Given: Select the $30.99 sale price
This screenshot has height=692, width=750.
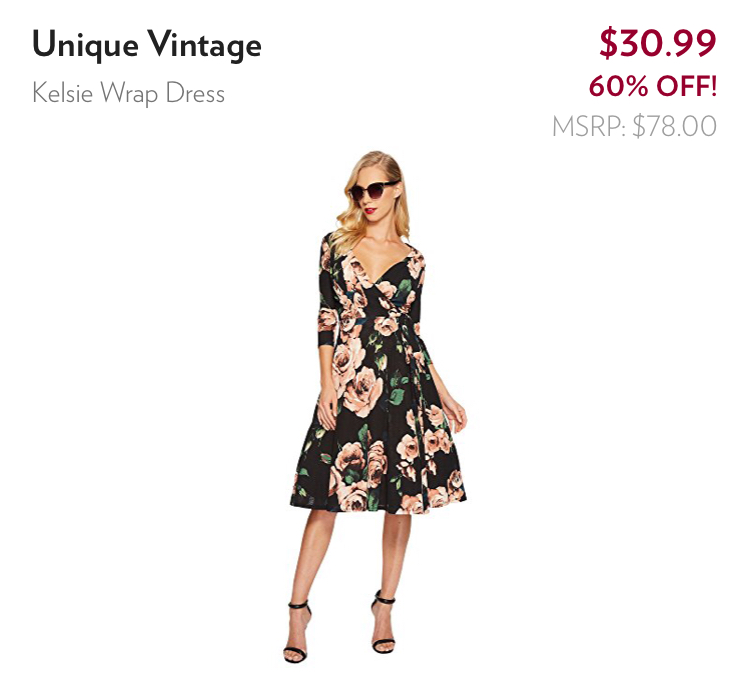Looking at the screenshot, I should click(x=658, y=43).
